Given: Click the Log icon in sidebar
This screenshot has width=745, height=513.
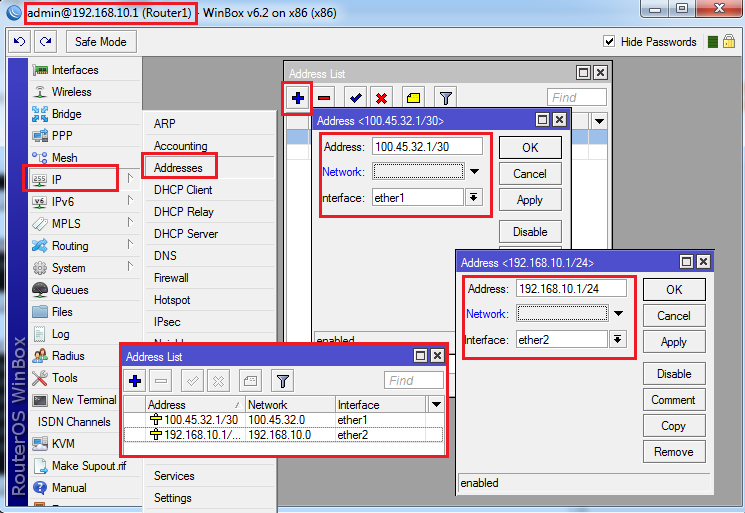Looking at the screenshot, I should click(40, 334).
